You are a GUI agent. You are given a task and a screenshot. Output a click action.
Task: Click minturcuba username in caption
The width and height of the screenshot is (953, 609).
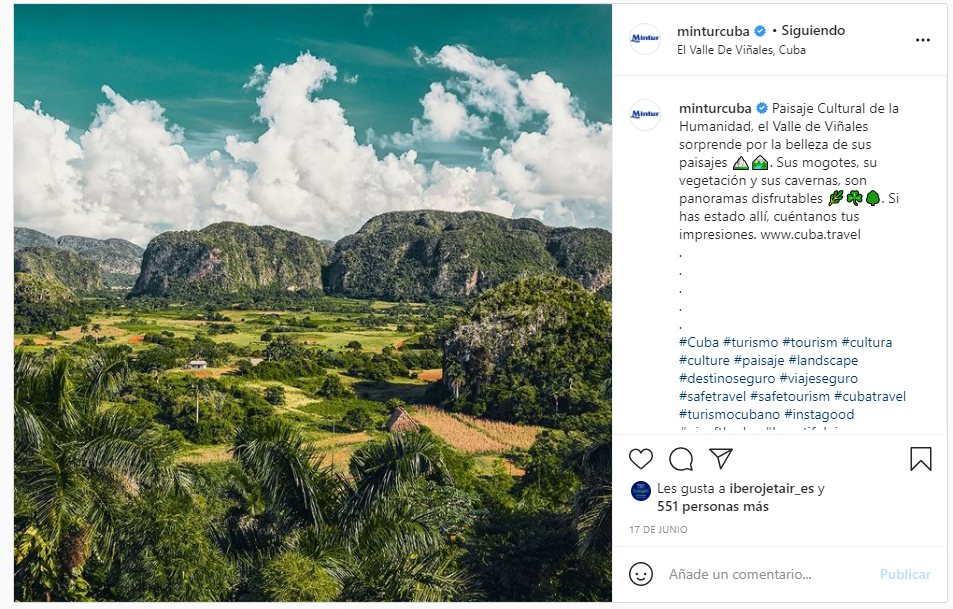(x=714, y=108)
